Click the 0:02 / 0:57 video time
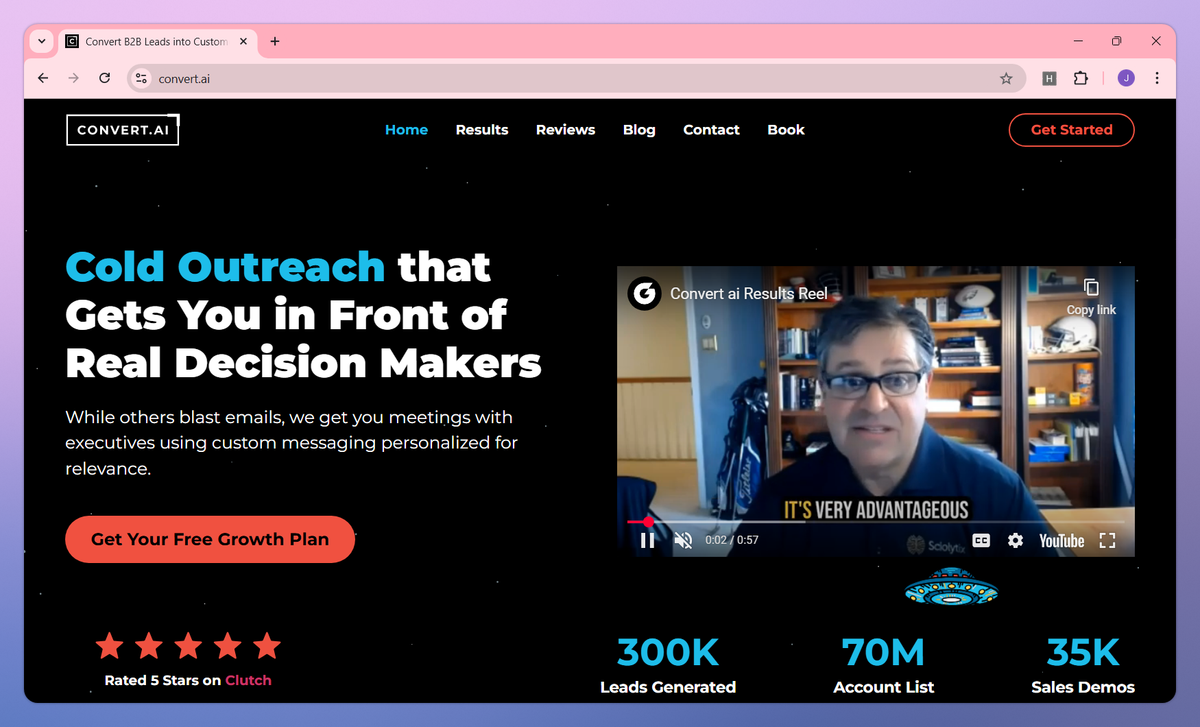This screenshot has height=727, width=1200. [732, 540]
